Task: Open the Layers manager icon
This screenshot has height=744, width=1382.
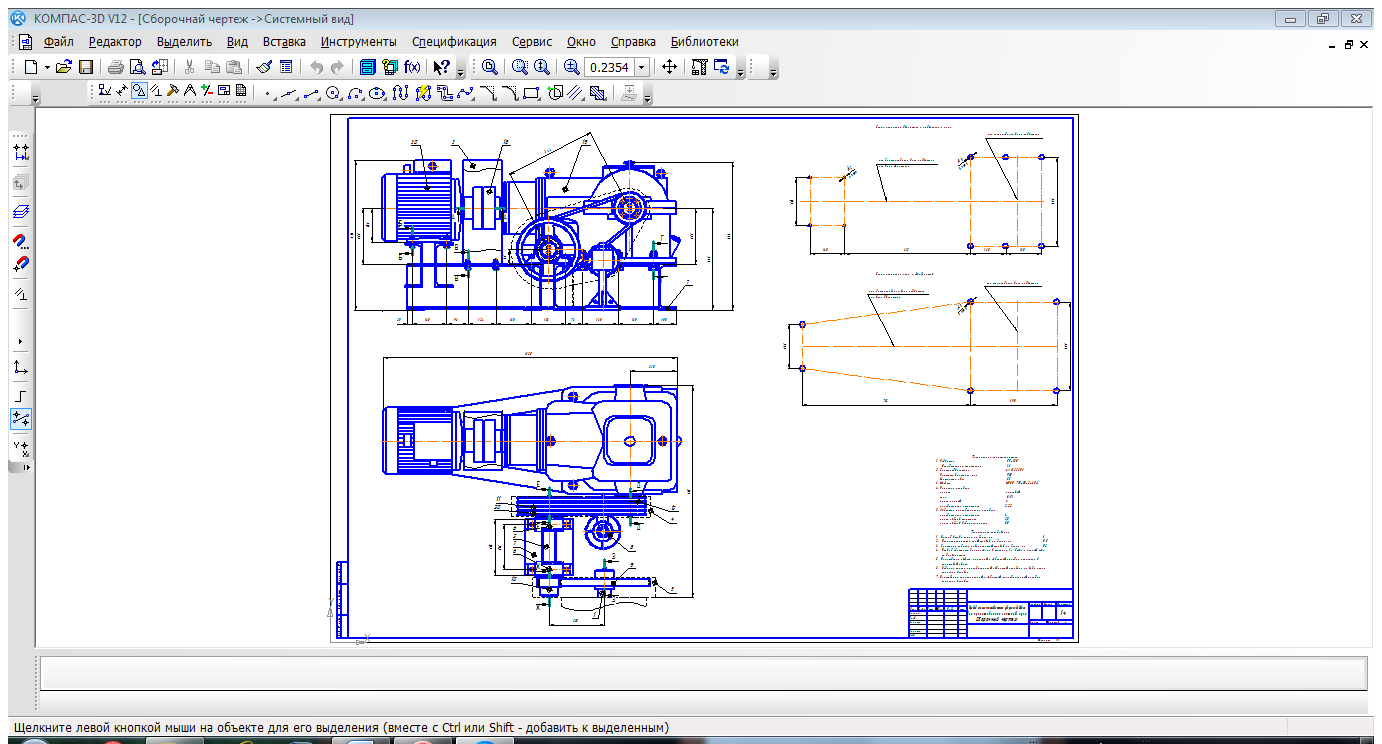Action: [21, 212]
